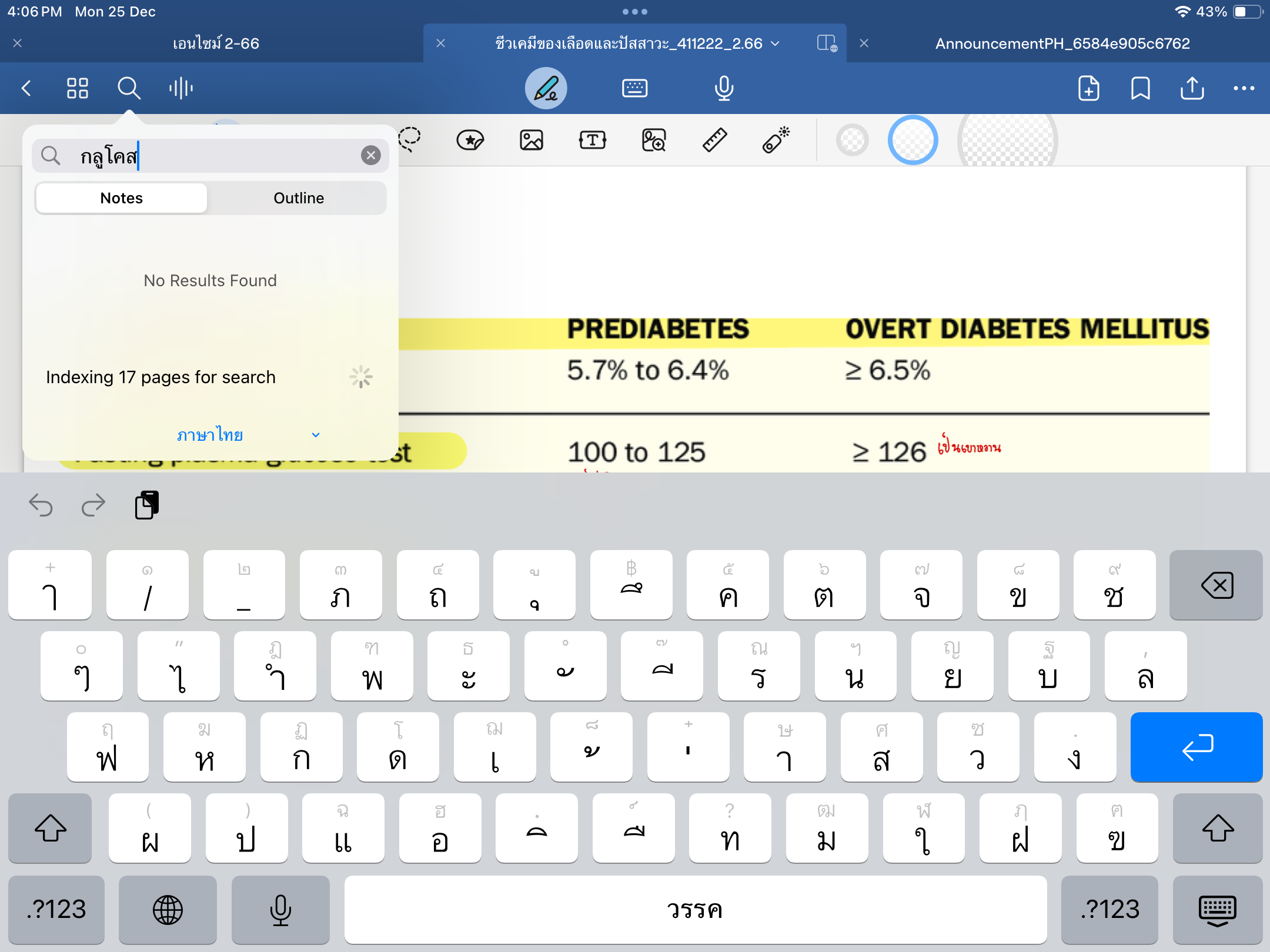
Task: Tap the left .?123 numbers key
Action: click(56, 910)
